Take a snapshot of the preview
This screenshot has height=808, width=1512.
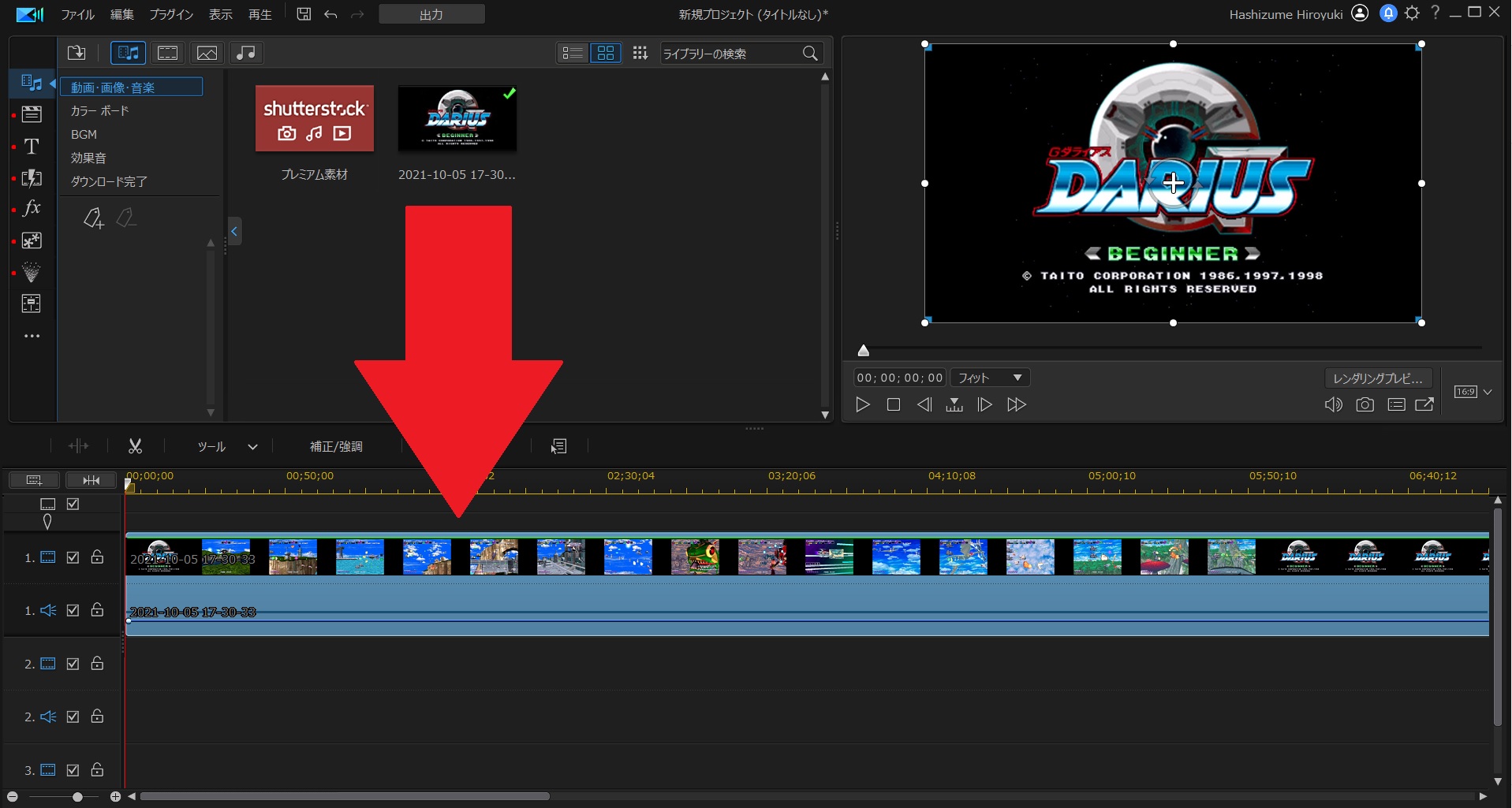[x=1365, y=405]
